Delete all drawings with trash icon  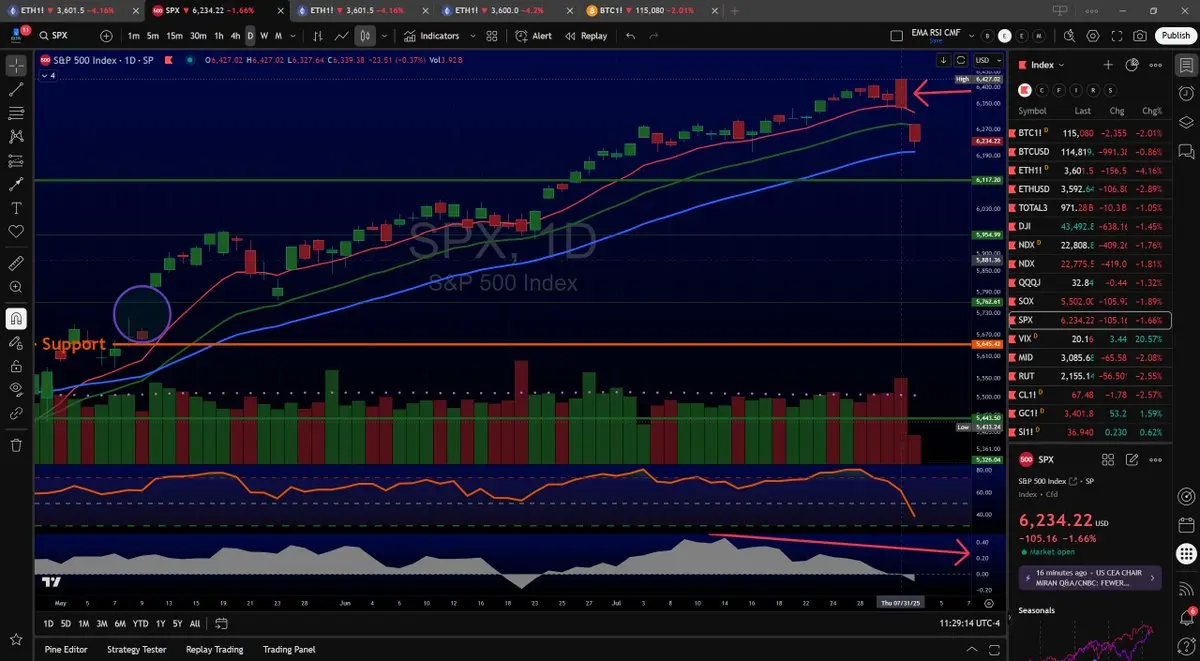[16, 445]
